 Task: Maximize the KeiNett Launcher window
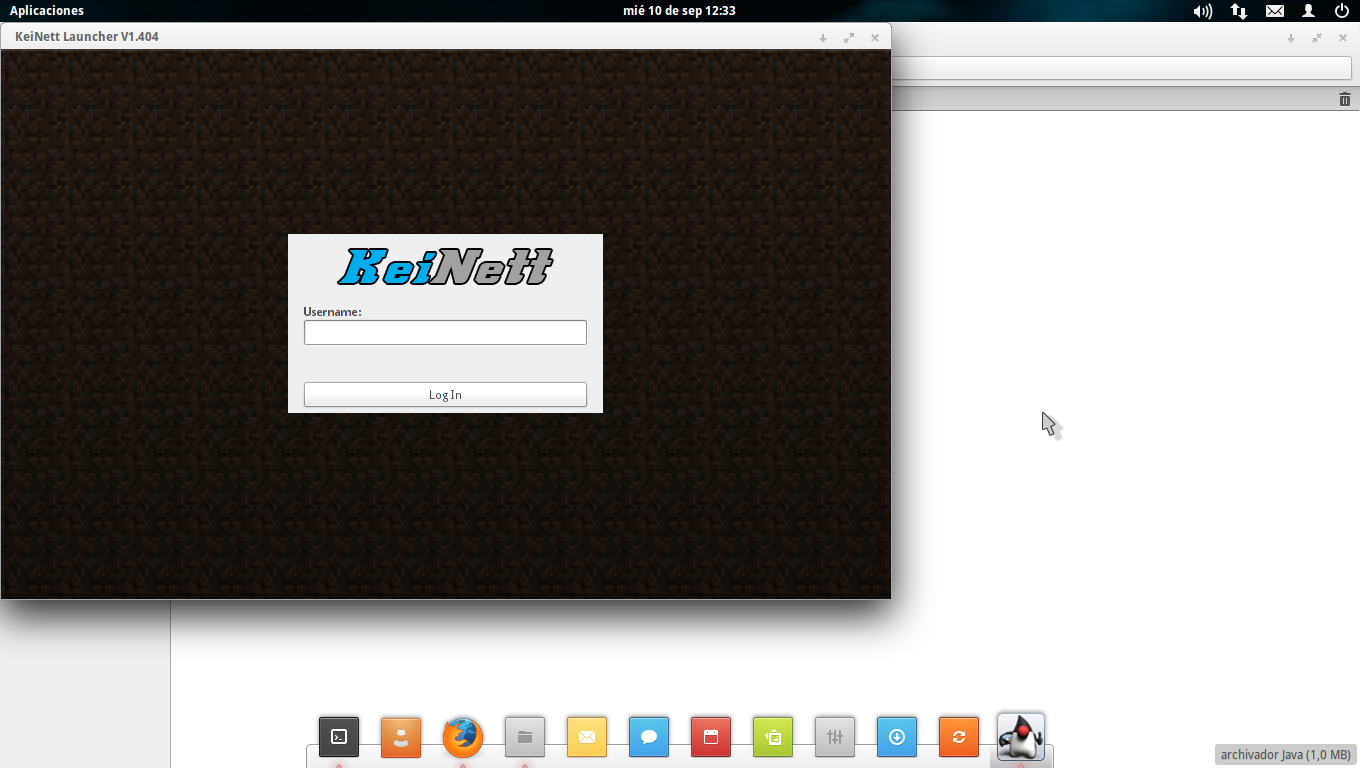point(849,38)
